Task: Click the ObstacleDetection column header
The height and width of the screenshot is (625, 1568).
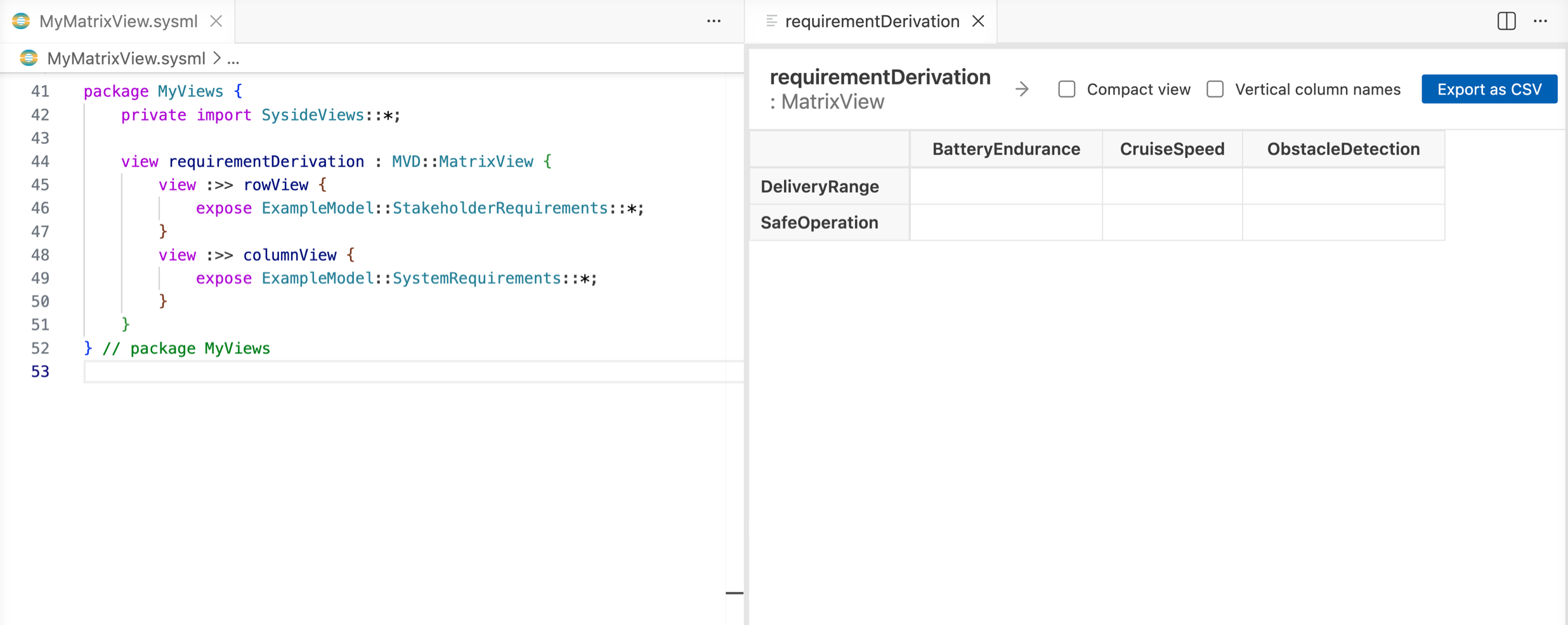Action: click(x=1343, y=149)
